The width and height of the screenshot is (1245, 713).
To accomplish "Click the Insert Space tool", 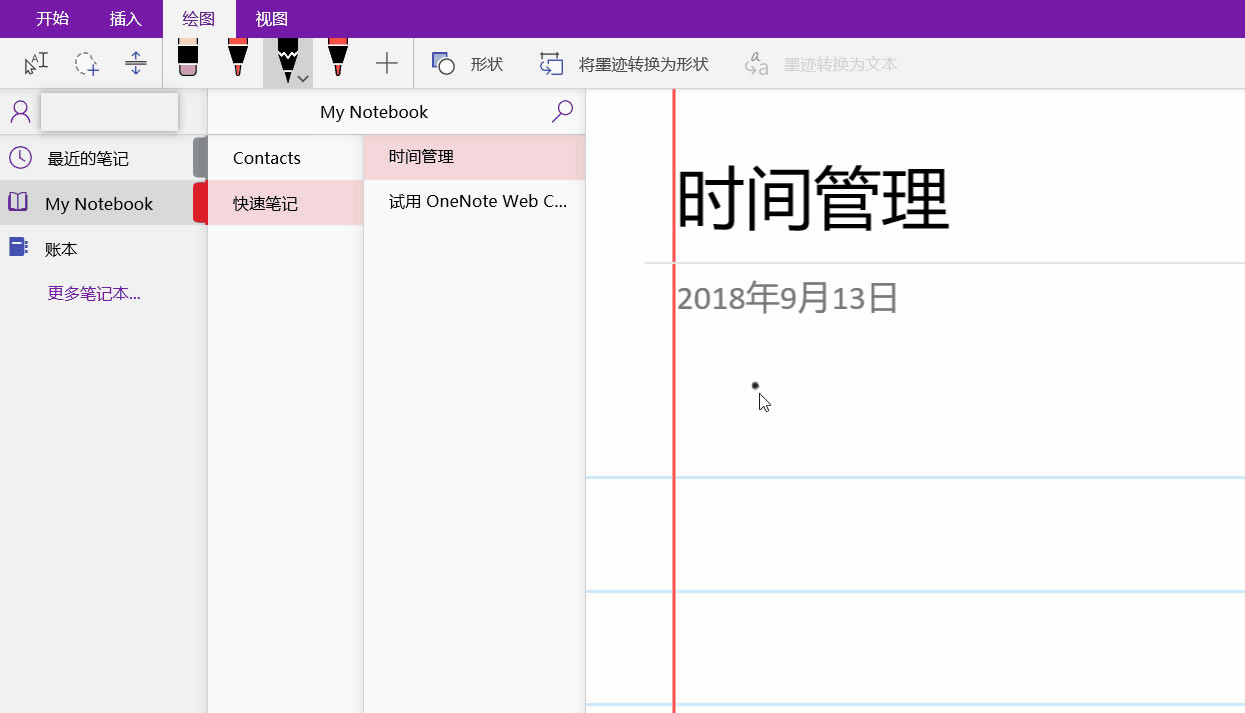I will 136,62.
